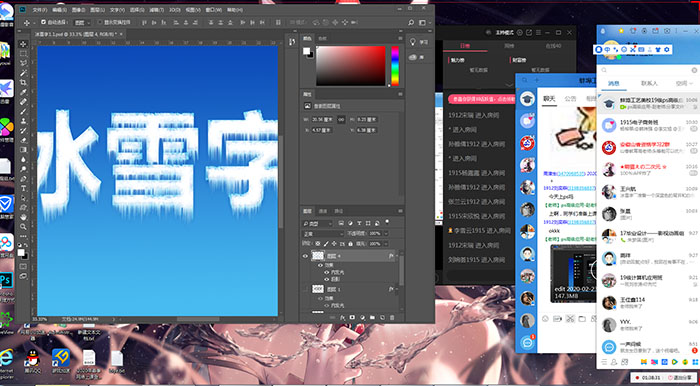
Task: Open the opacity percentage dropdown arrow
Action: [x=386, y=233]
